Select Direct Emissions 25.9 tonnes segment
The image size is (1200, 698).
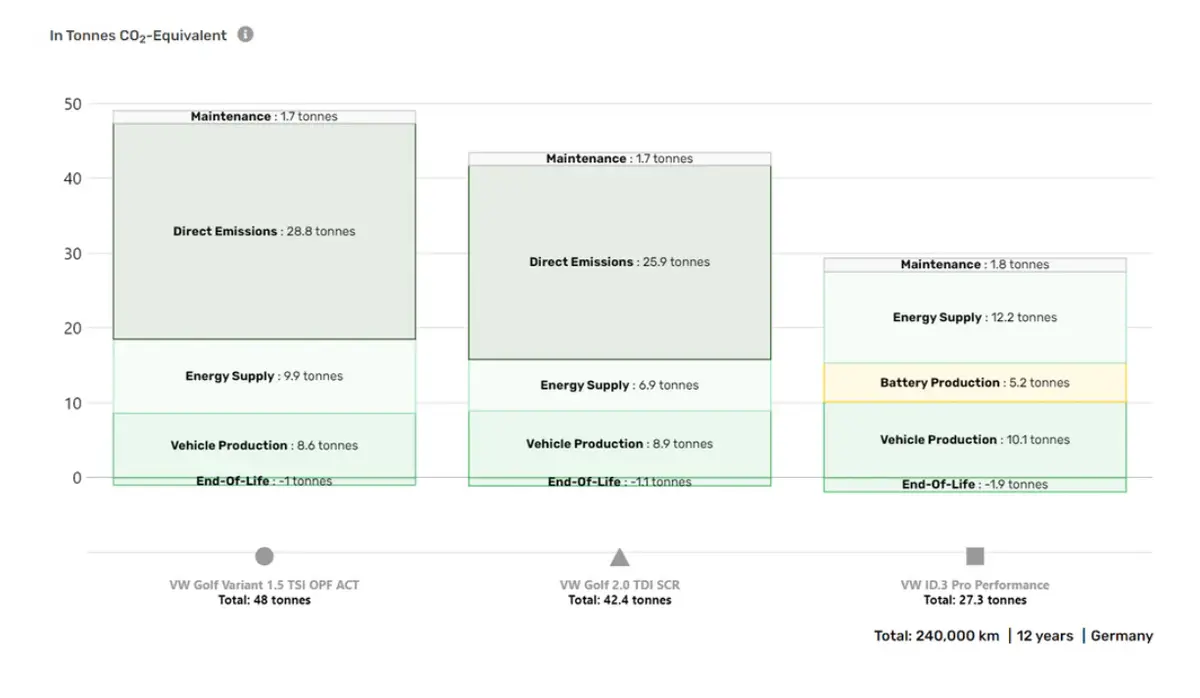(x=620, y=262)
